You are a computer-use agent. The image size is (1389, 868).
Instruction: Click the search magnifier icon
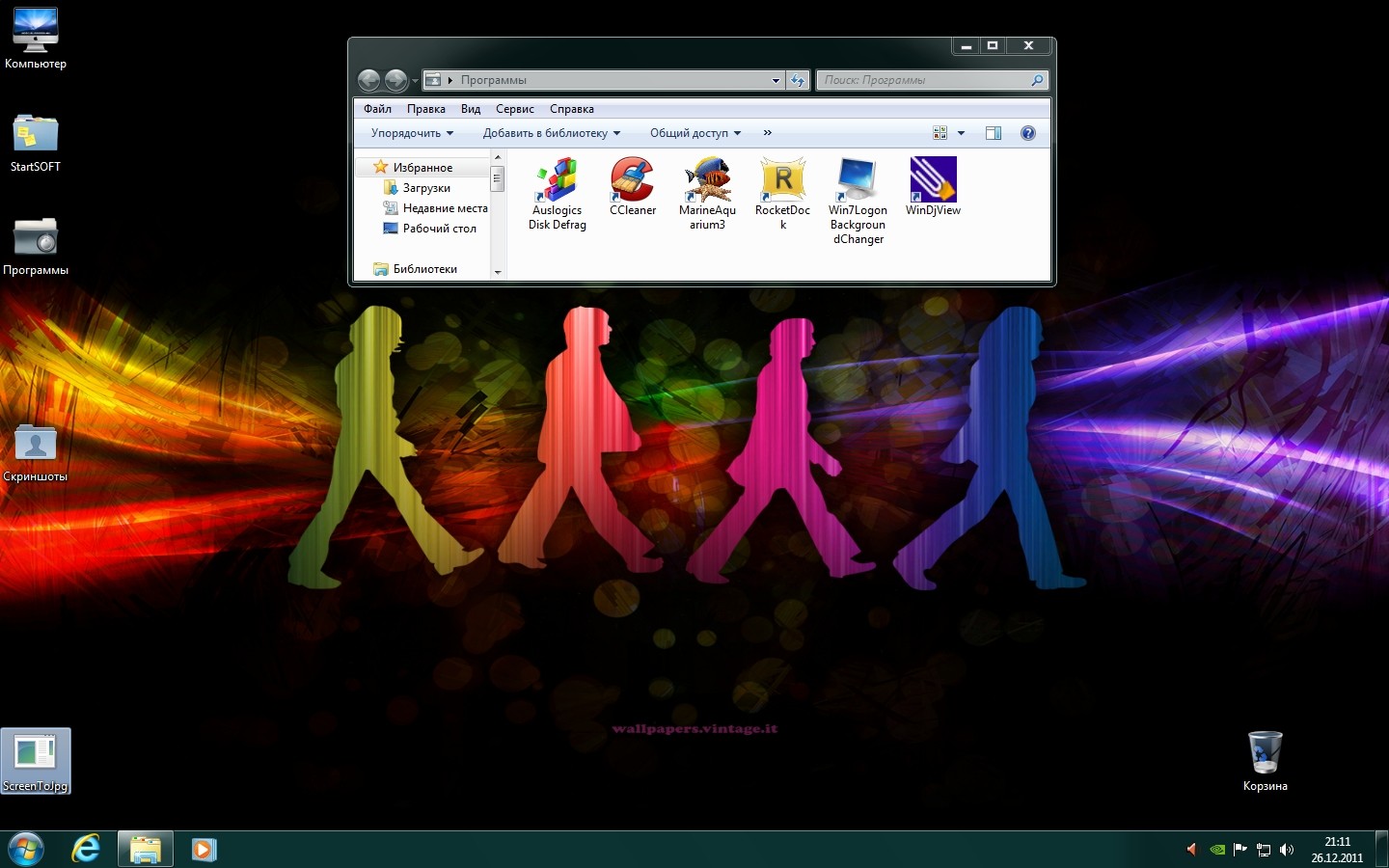coord(1037,80)
